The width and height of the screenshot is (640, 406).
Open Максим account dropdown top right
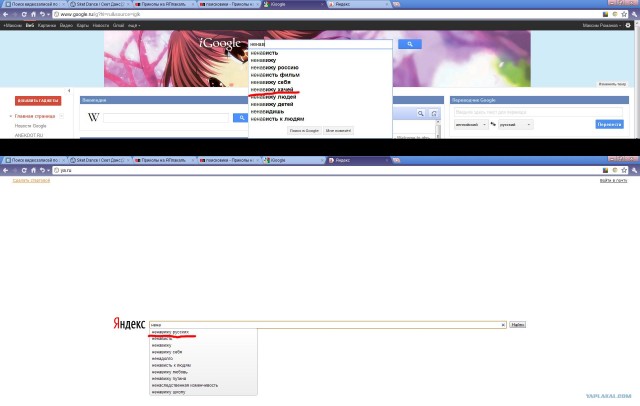point(602,25)
